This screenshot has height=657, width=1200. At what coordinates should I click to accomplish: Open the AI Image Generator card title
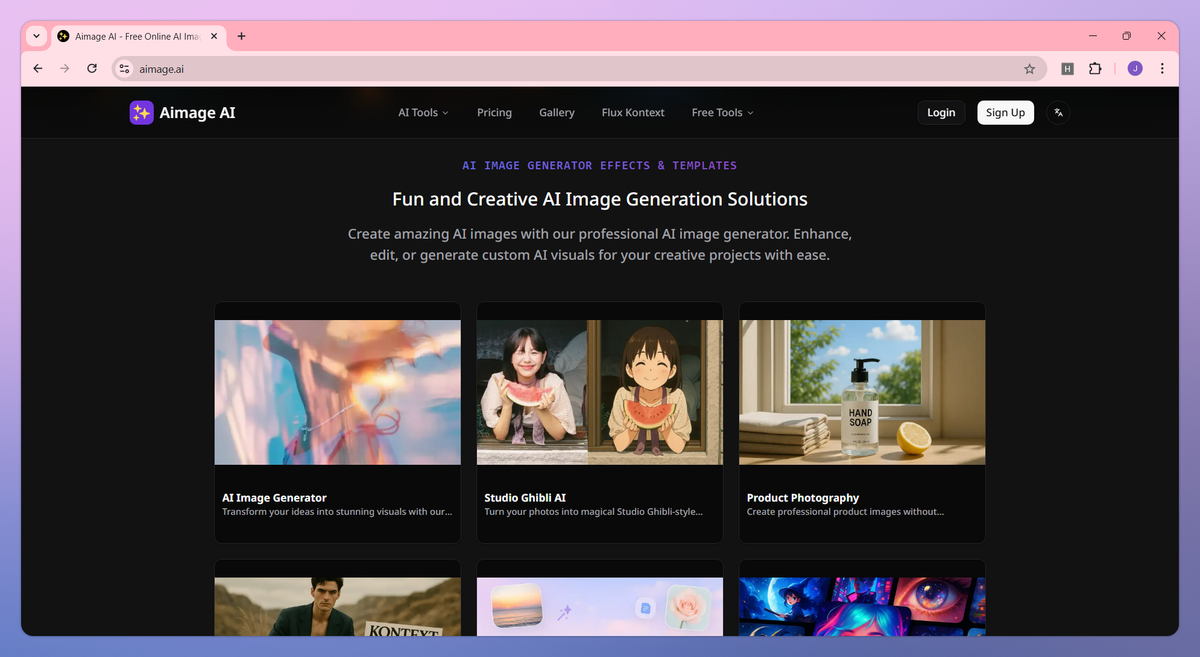274,497
